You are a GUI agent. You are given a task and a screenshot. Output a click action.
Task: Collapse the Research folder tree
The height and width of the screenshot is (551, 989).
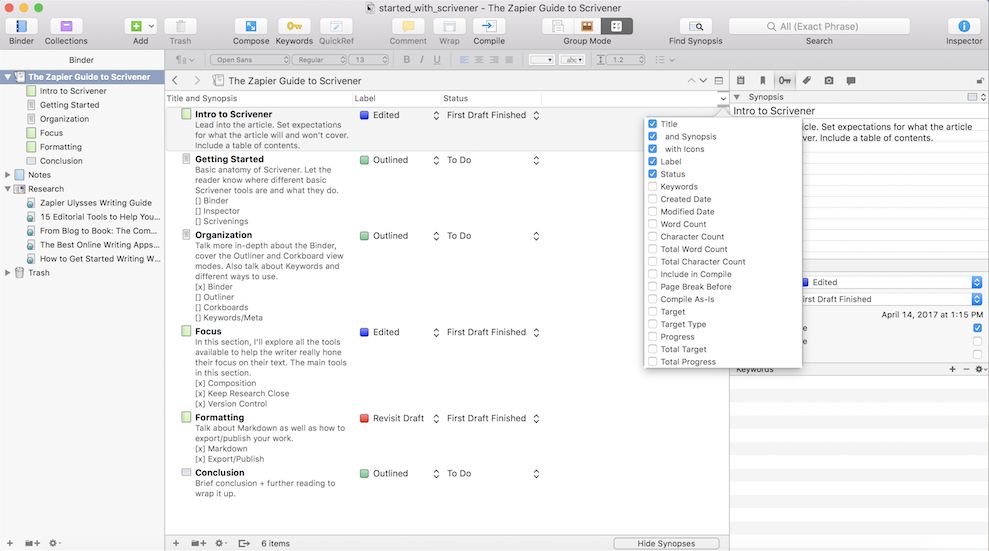click(9, 189)
